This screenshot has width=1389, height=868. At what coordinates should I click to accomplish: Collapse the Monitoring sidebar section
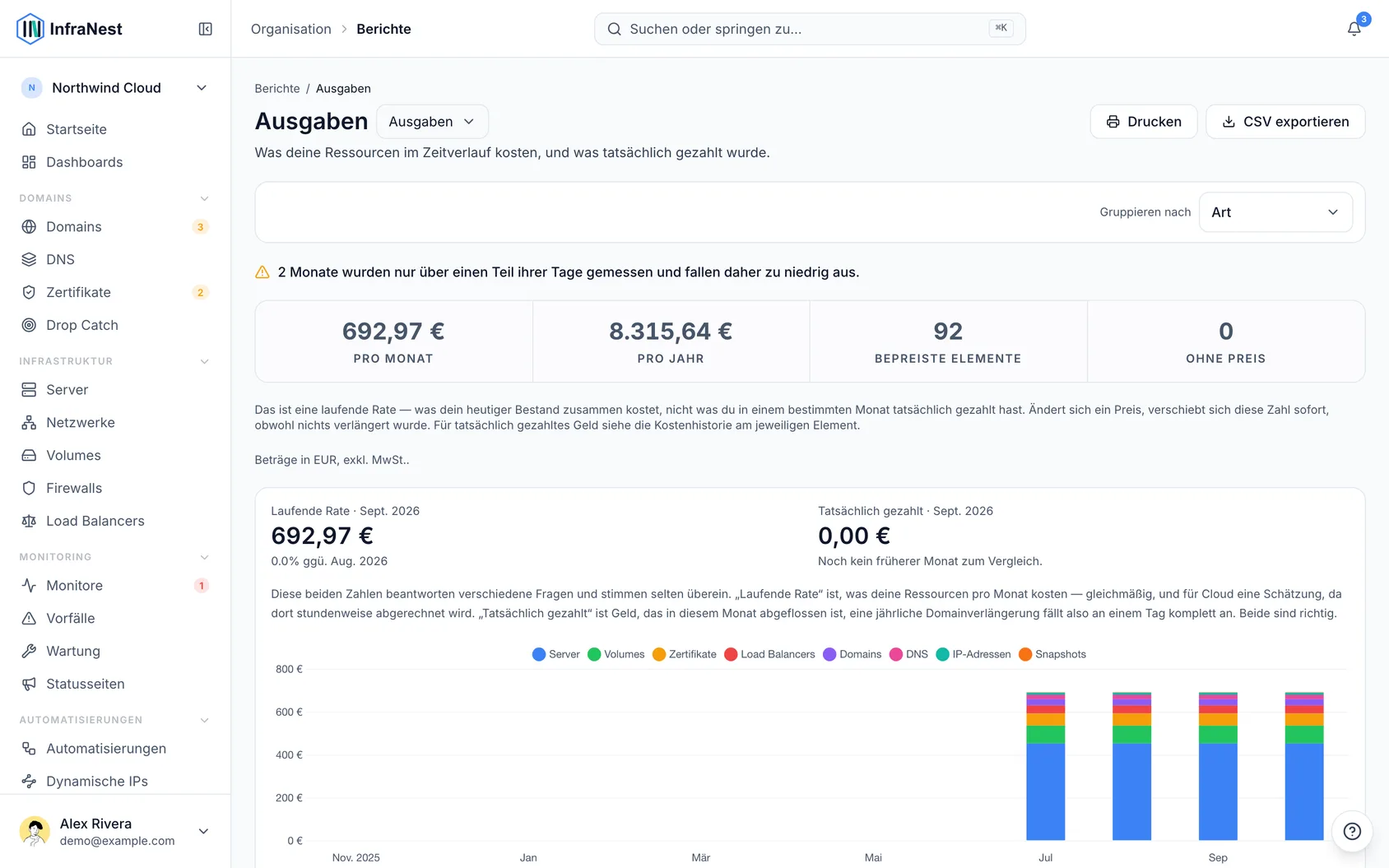coord(205,557)
